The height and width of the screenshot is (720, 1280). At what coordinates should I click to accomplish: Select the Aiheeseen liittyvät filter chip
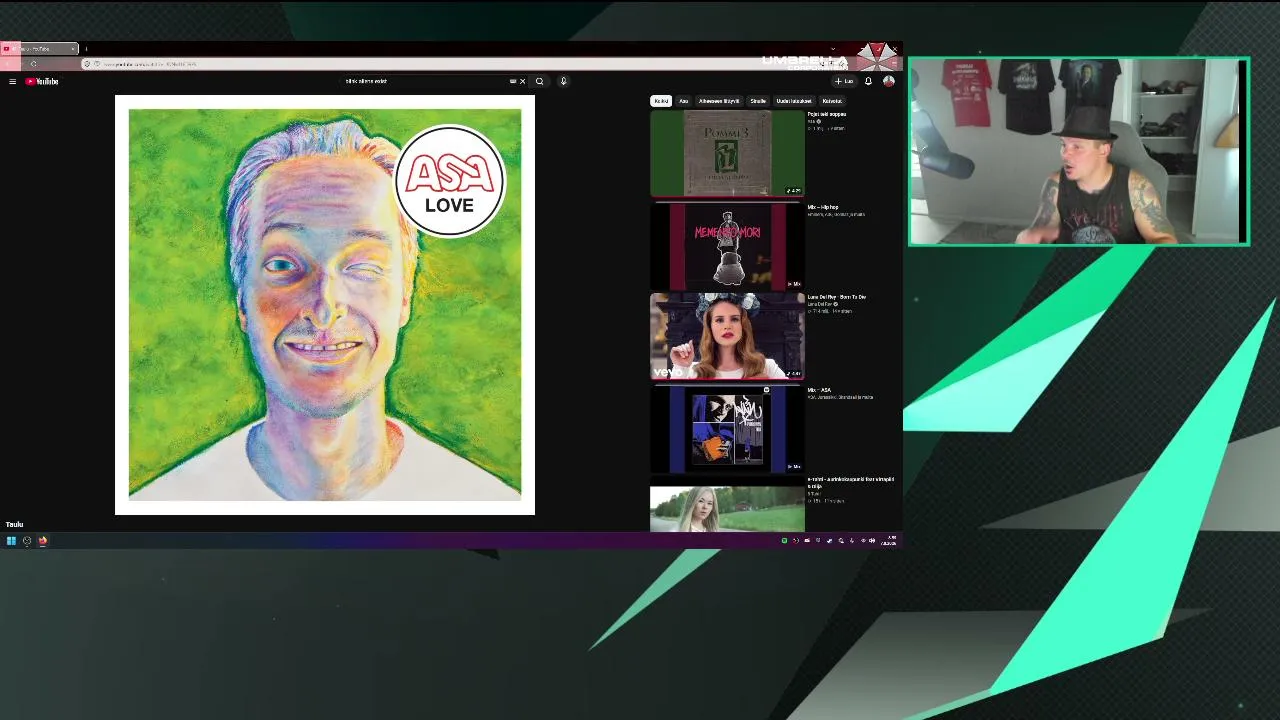point(719,101)
